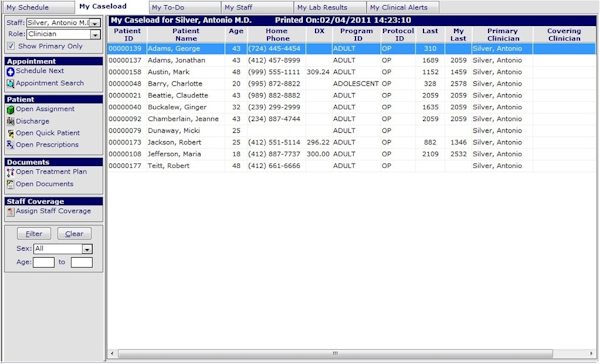600x364 pixels.
Task: Click the Appointment Search link
Action: click(x=50, y=83)
